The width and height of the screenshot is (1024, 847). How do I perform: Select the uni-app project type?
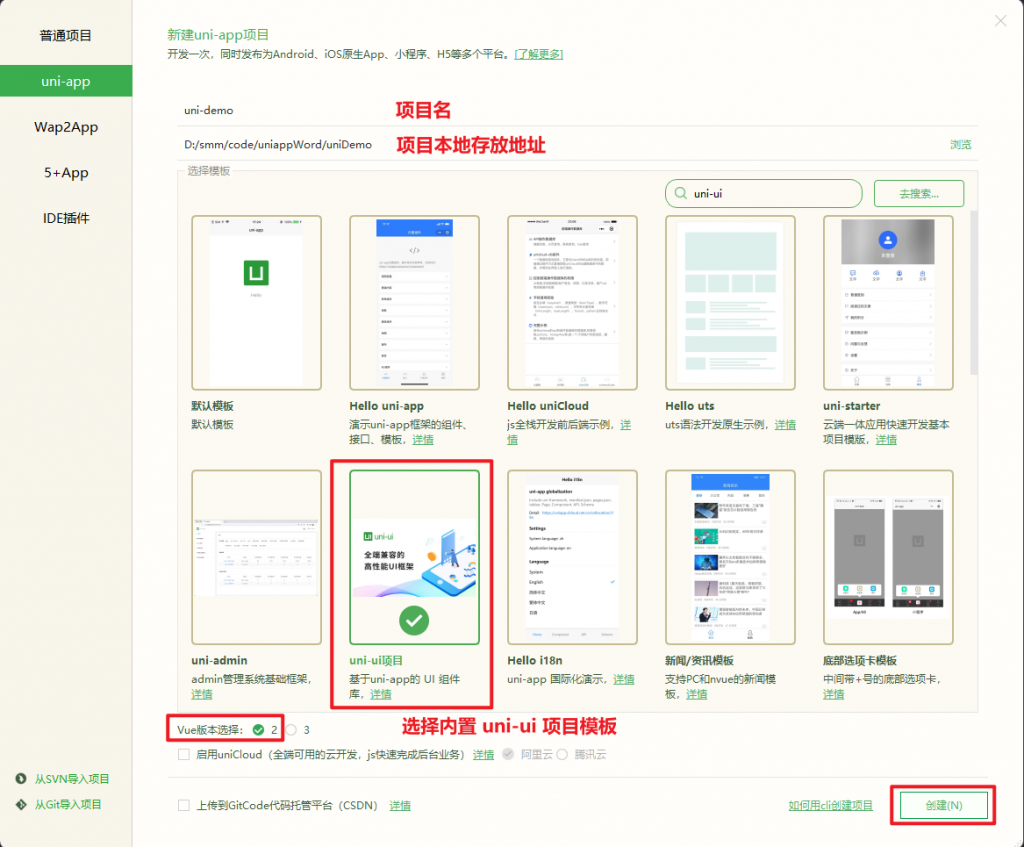coord(65,81)
